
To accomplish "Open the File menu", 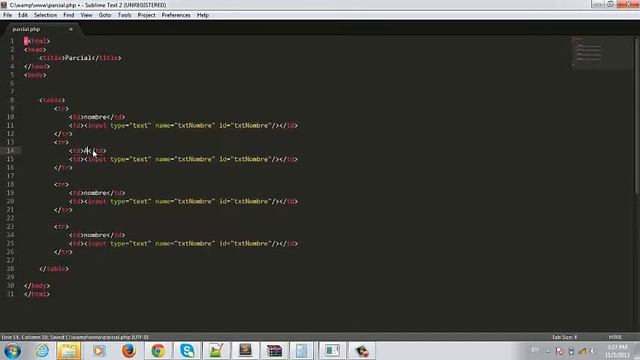I will [x=7, y=15].
